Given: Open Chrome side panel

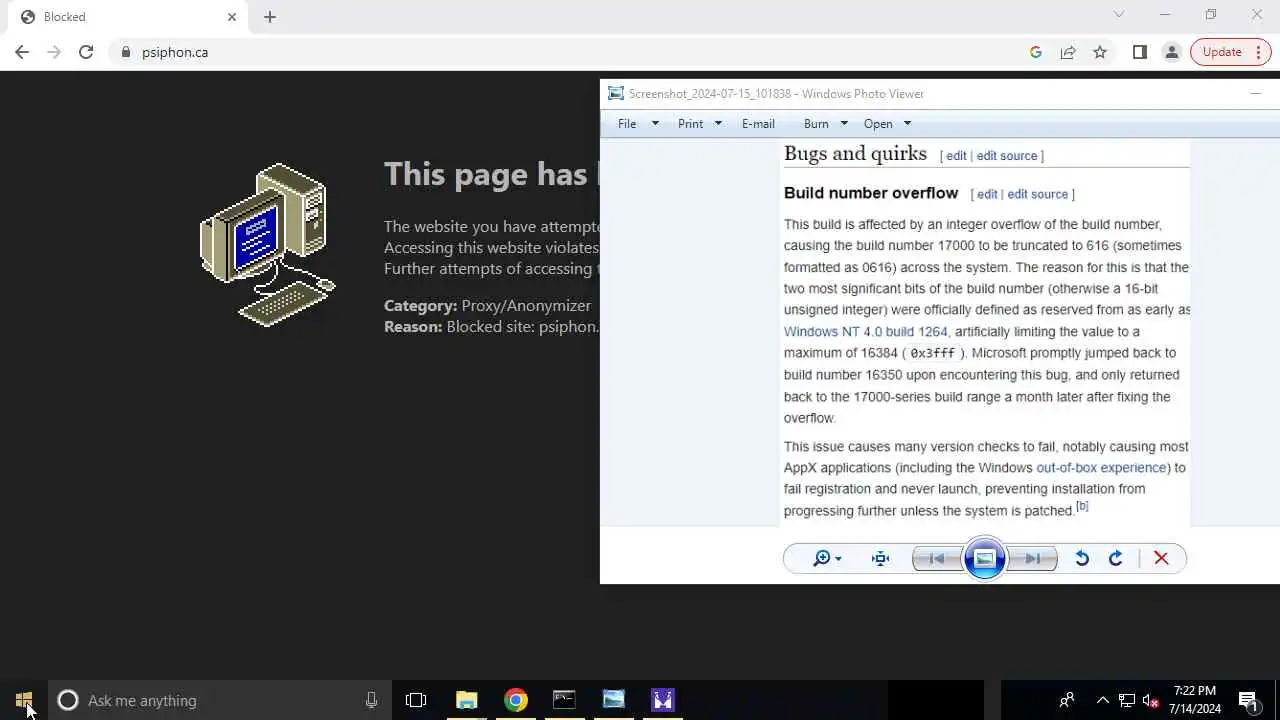Looking at the screenshot, I should (1139, 52).
